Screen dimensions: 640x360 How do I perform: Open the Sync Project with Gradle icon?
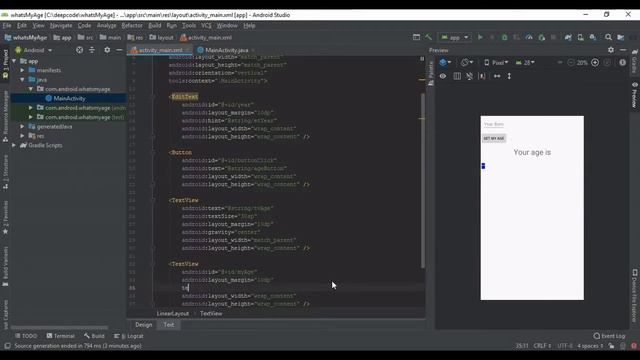click(568, 37)
